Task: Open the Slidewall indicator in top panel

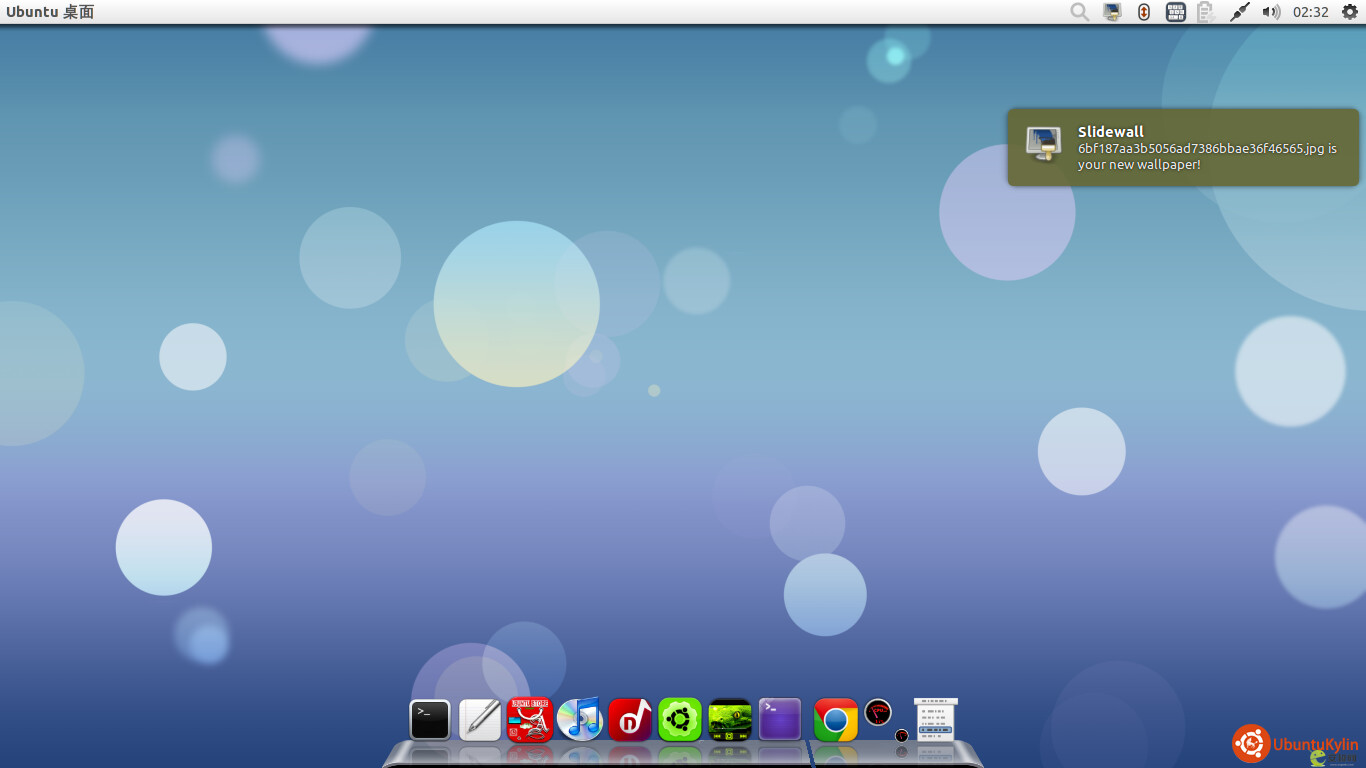Action: 1112,12
